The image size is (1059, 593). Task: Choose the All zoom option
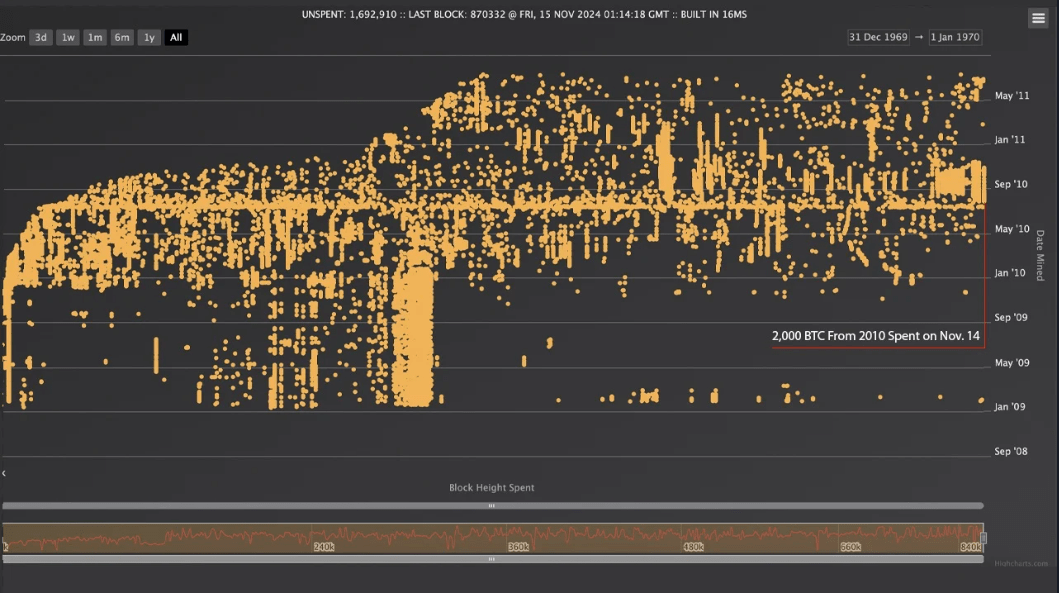[x=176, y=37]
